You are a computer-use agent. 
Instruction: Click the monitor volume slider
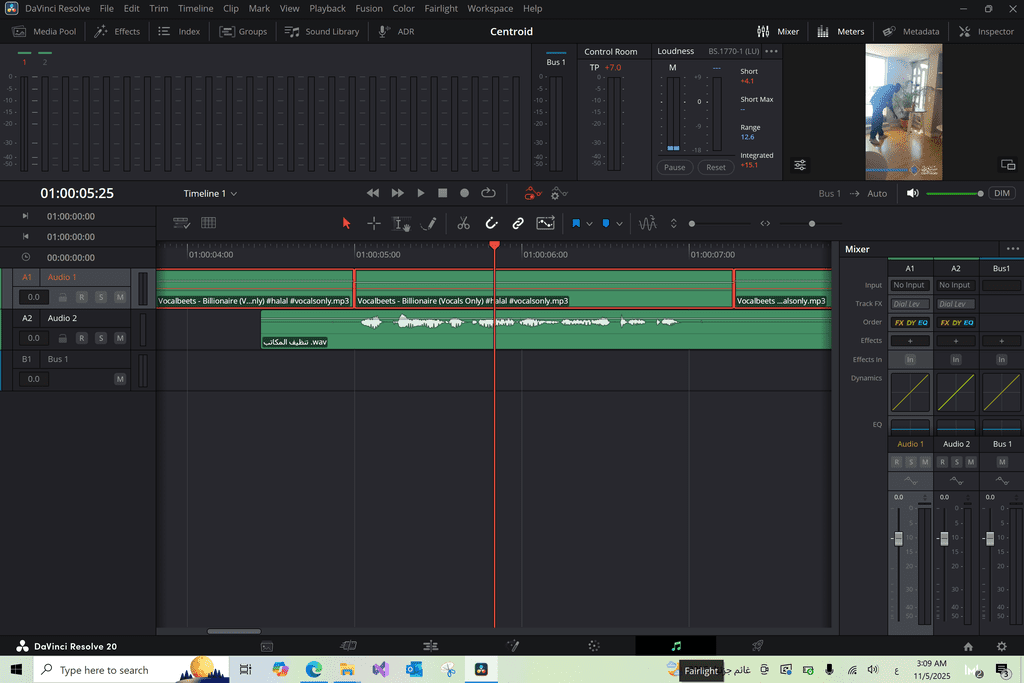(952, 193)
